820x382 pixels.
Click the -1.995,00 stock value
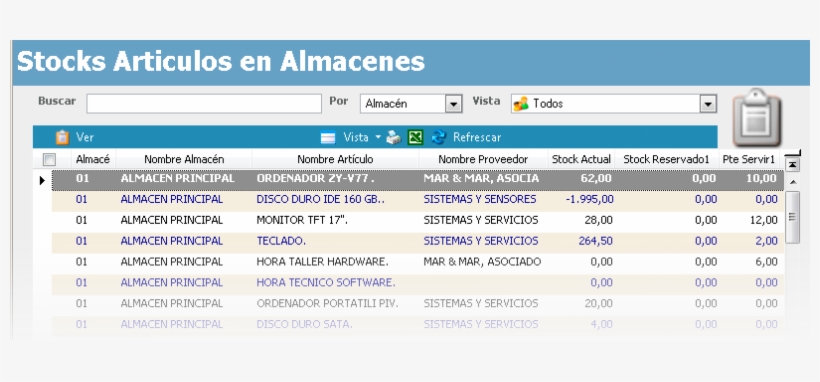coord(589,199)
